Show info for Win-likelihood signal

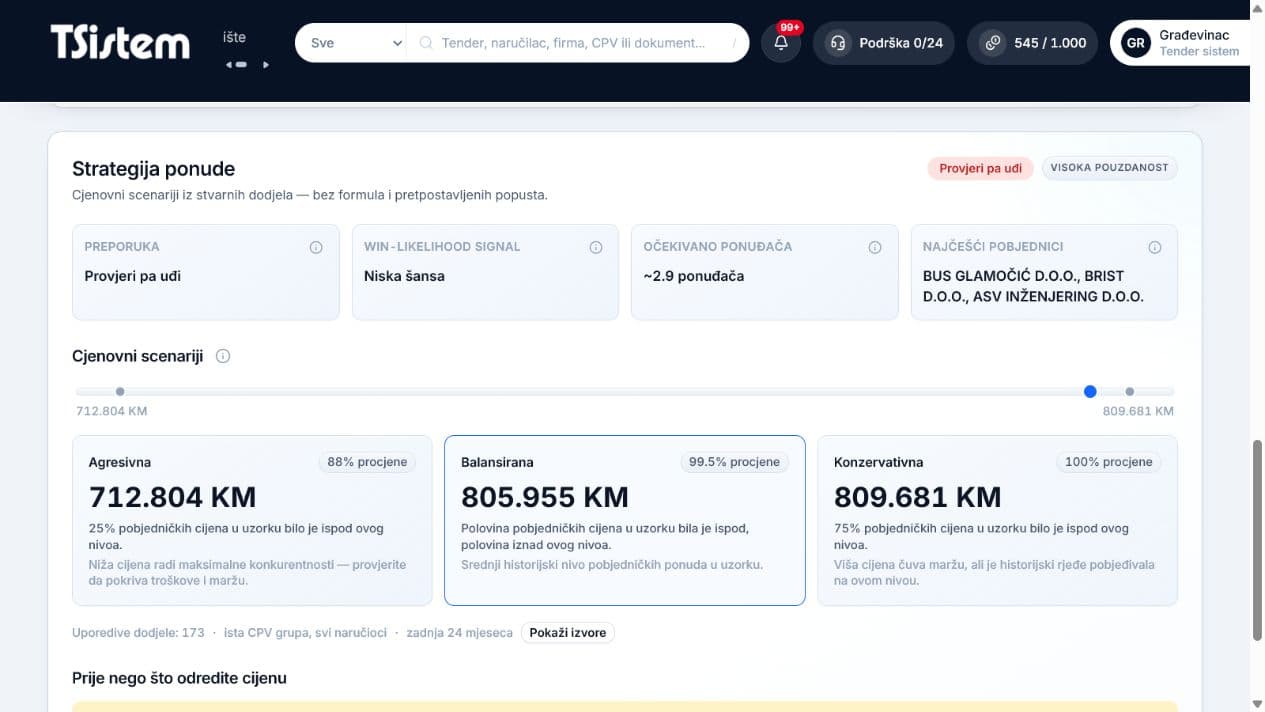[x=596, y=247]
